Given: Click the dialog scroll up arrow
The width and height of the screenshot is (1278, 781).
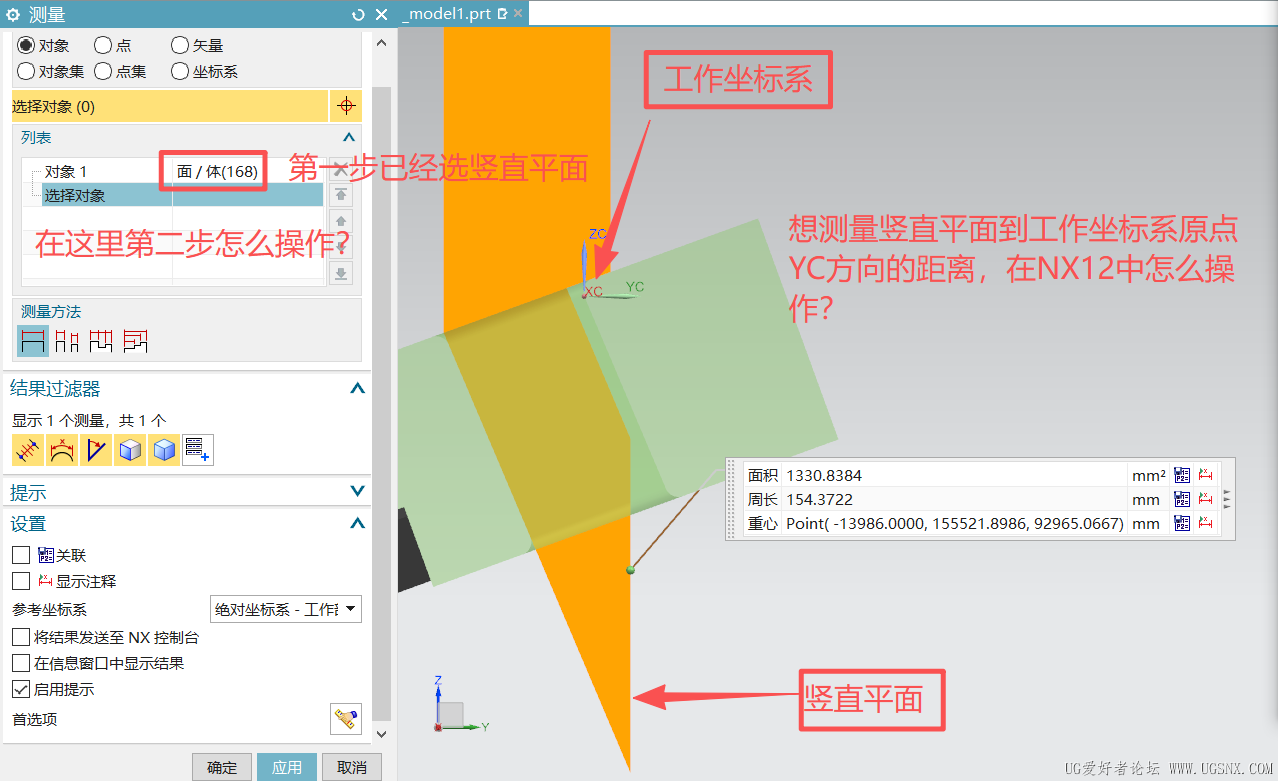Looking at the screenshot, I should 381,42.
